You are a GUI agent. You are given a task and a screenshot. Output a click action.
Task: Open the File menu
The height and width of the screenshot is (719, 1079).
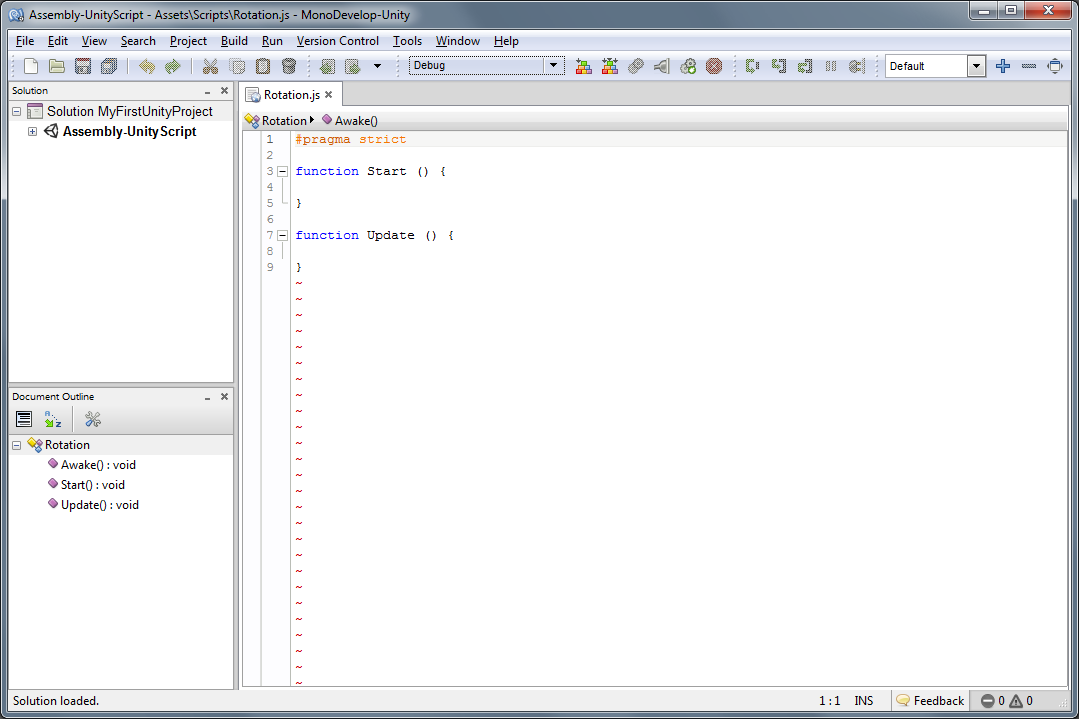pos(25,41)
